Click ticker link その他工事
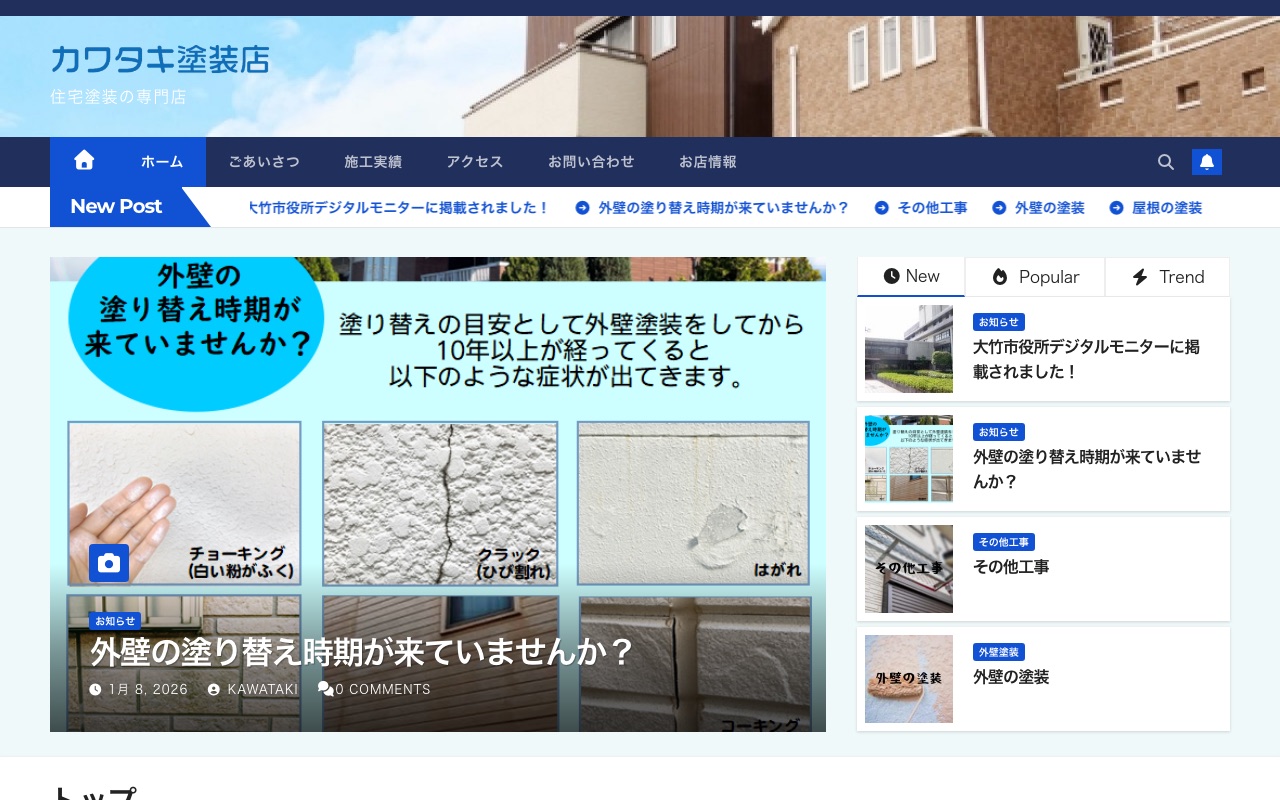Image resolution: width=1280 pixels, height=800 pixels. tap(932, 208)
